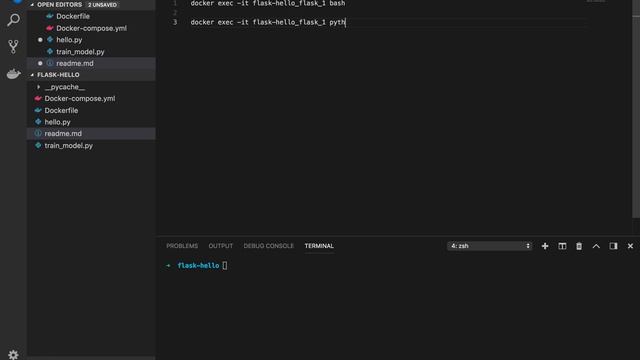This screenshot has height=360, width=640.
Task: Click editor line 1 docker exec bash
Action: pos(268,3)
